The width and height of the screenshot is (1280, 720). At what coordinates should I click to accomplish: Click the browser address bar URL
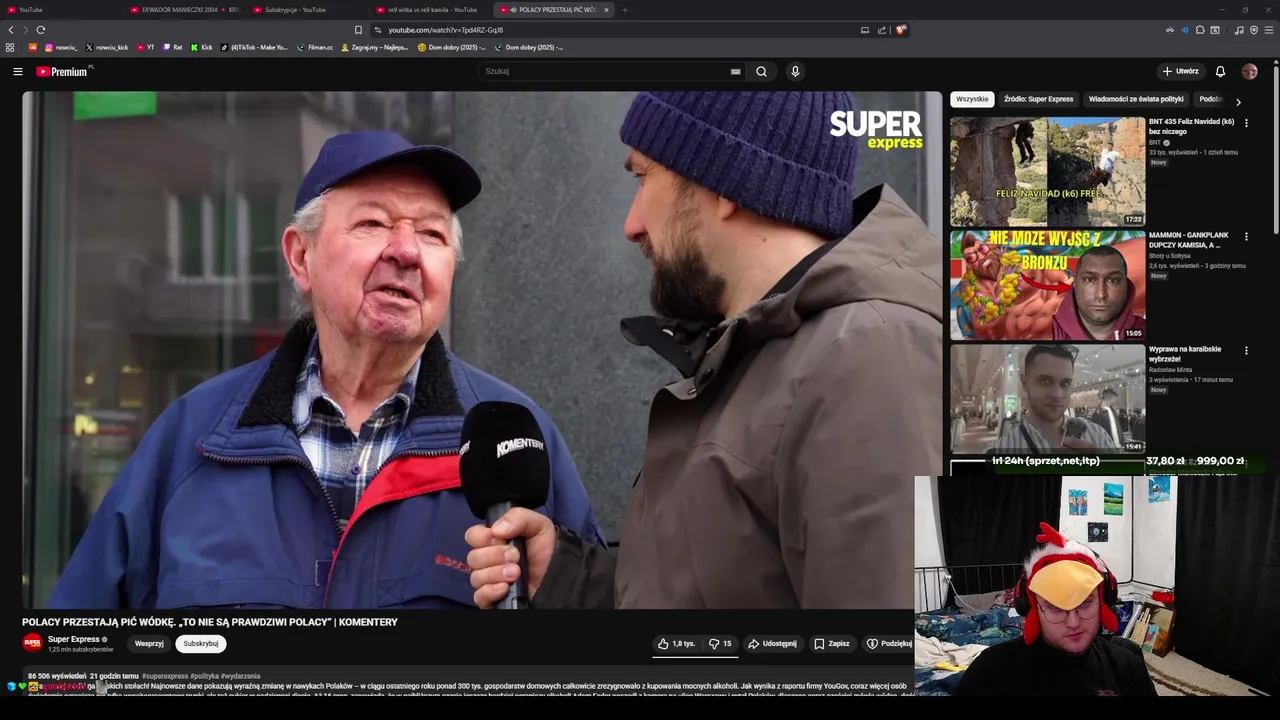point(445,30)
